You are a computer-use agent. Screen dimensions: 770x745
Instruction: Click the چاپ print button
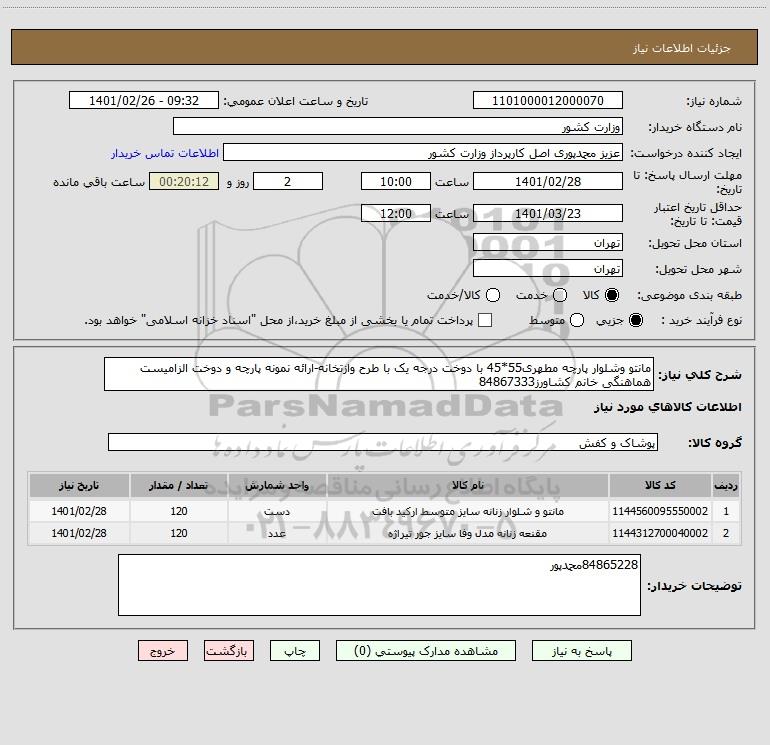pyautogui.click(x=295, y=651)
